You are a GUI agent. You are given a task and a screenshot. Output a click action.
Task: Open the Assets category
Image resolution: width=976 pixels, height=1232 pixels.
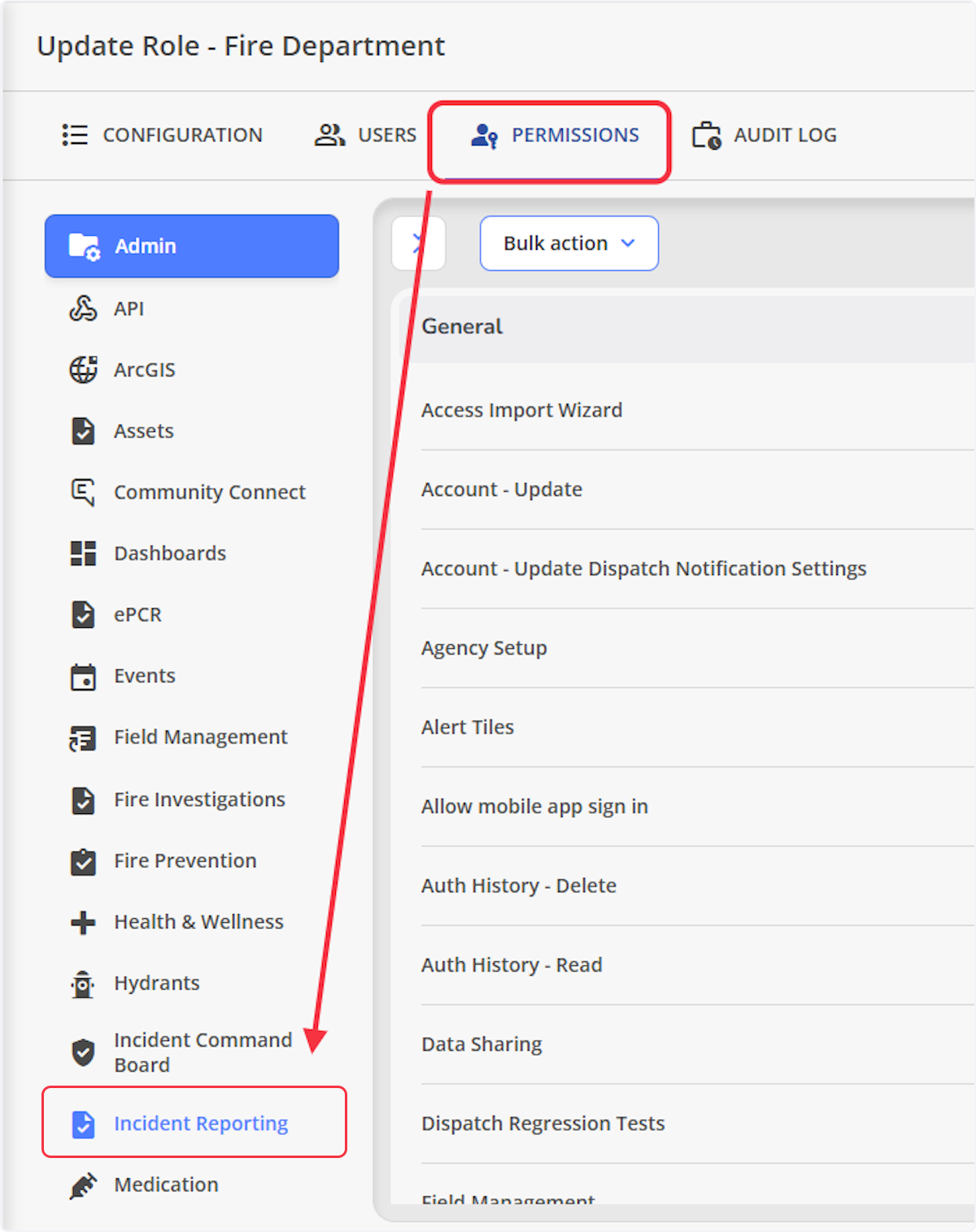click(192, 431)
